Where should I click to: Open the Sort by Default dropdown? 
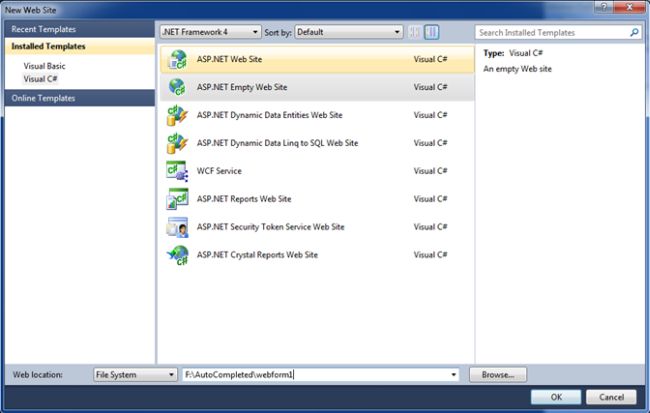pos(349,32)
